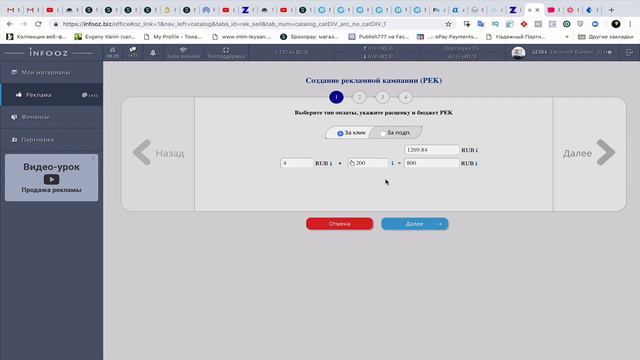640x360 pixels.
Task: Go back in browser history
Action: pyautogui.click(x=9, y=24)
